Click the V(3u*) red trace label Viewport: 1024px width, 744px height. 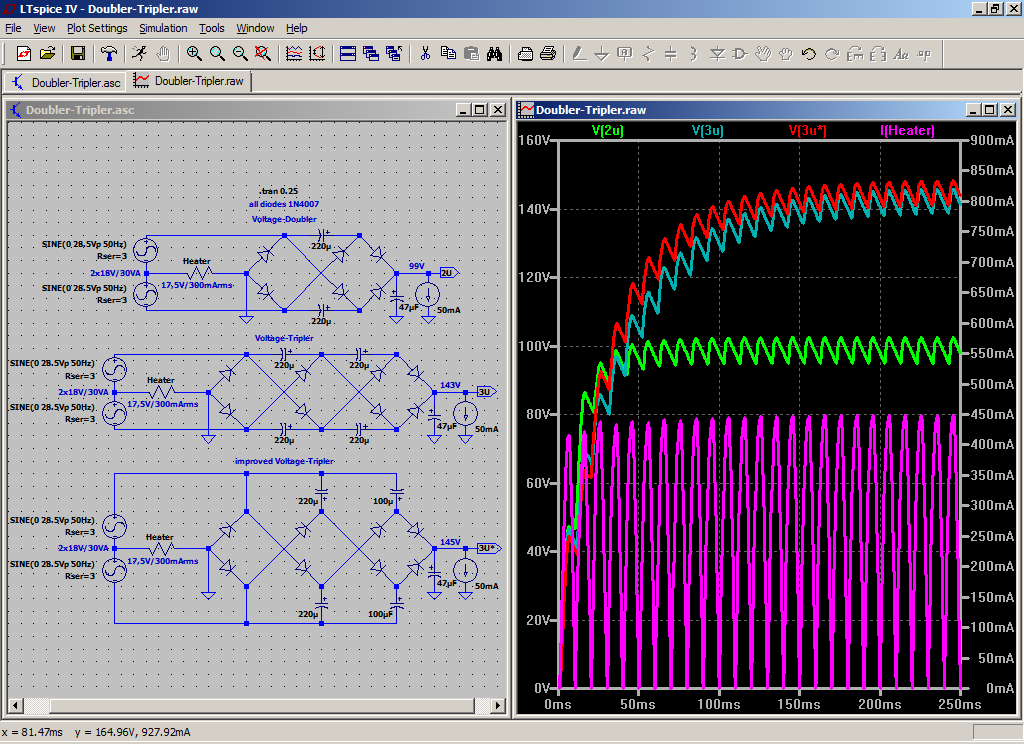[x=807, y=131]
